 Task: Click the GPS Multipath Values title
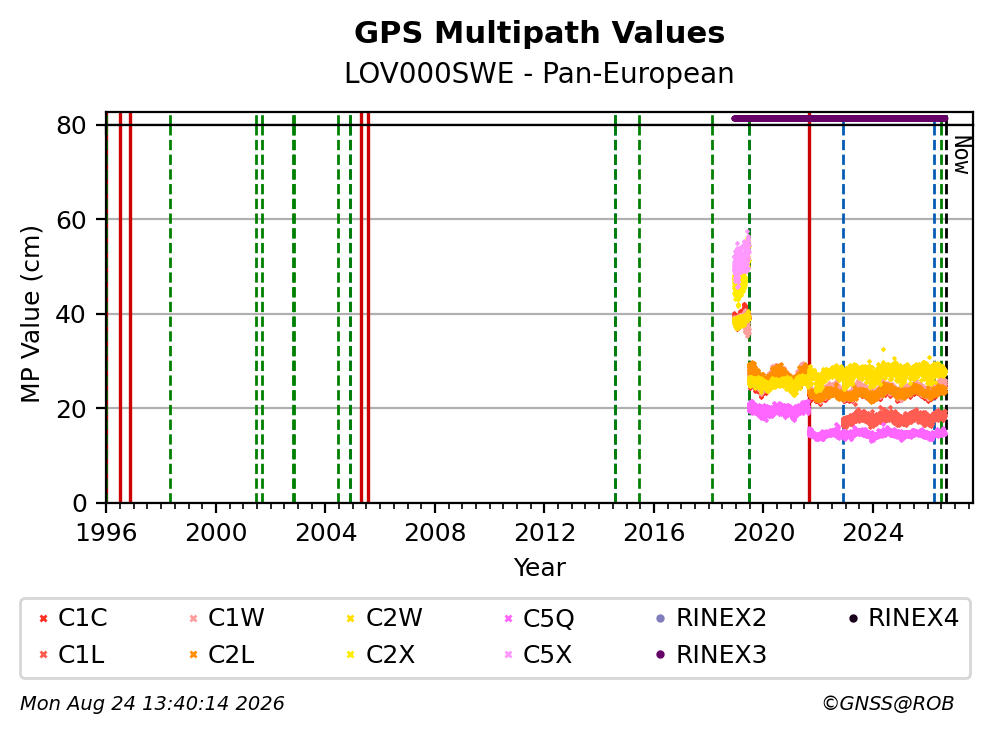point(539,33)
